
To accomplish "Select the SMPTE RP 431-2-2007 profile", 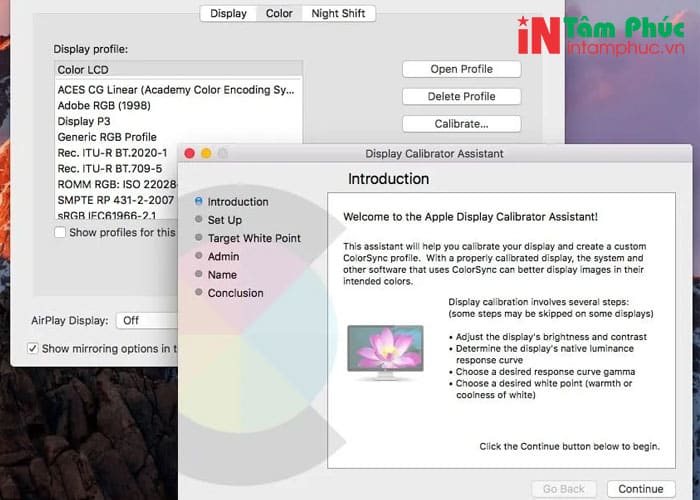I will coord(117,200).
